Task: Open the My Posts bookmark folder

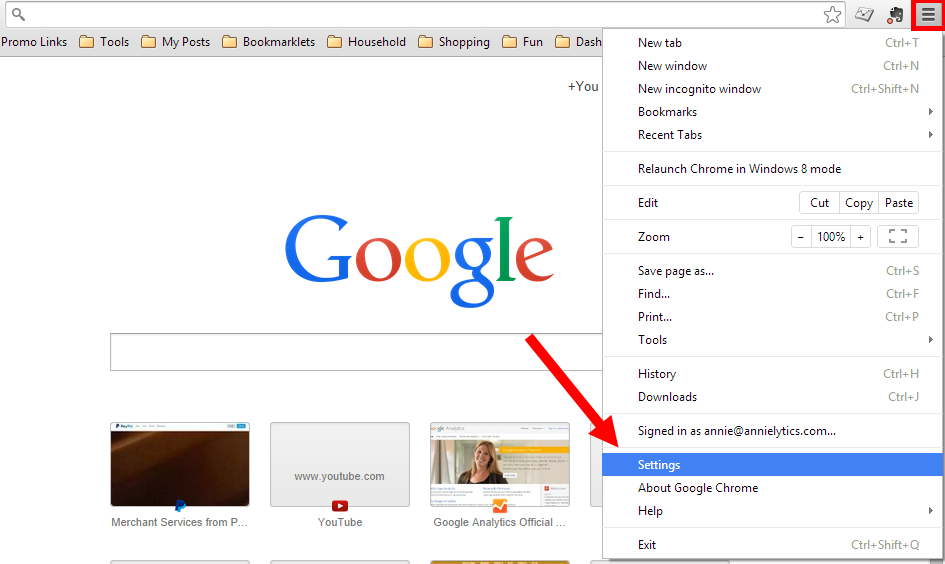Action: click(175, 42)
